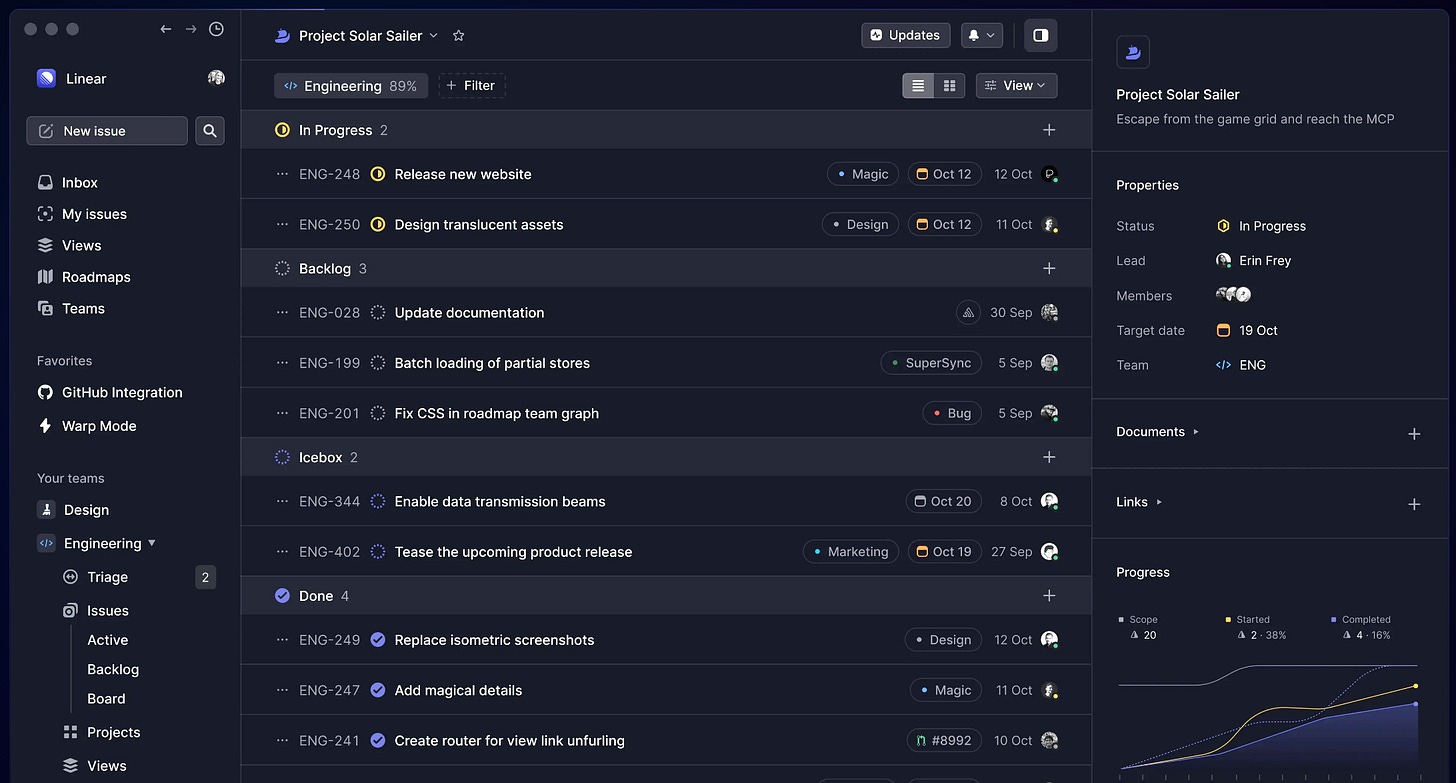Open the Project Solar Sailer title dropdown
1456x783 pixels.
click(x=432, y=35)
